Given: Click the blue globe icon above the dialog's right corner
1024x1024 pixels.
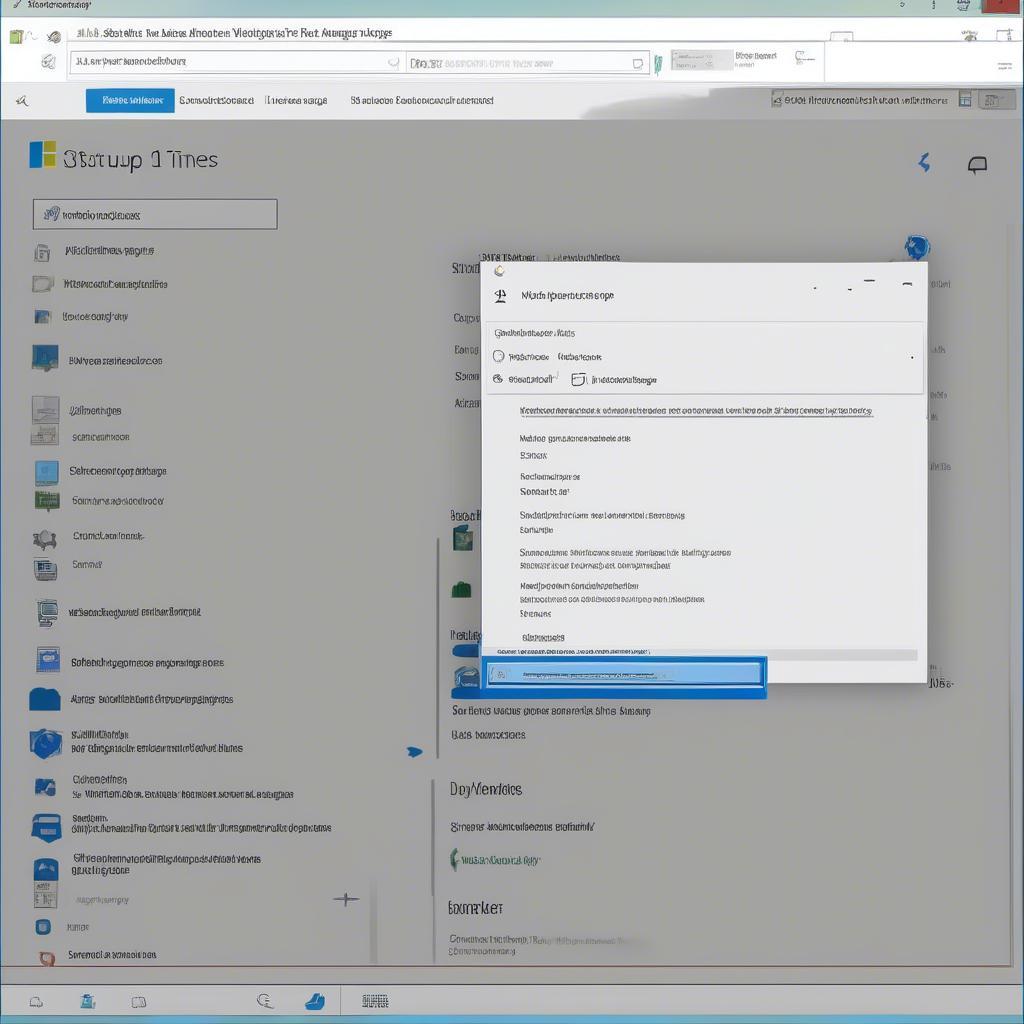Looking at the screenshot, I should (x=917, y=247).
